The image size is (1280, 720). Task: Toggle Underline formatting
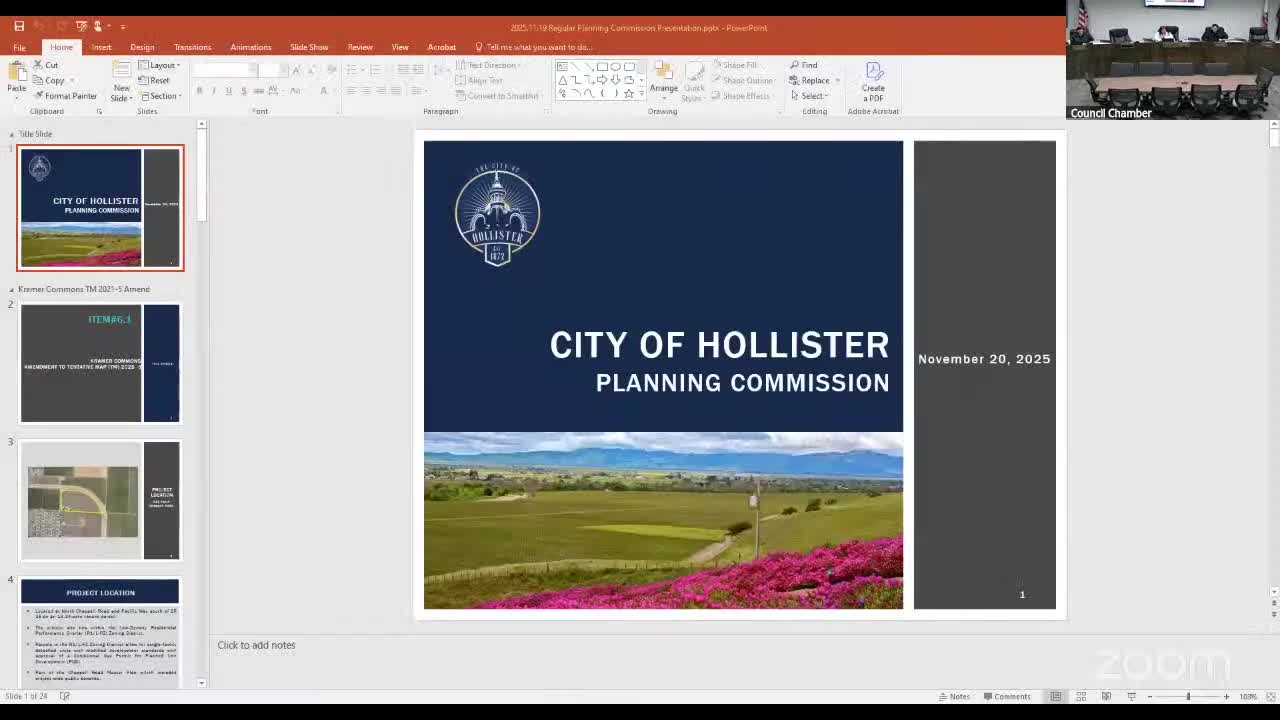click(x=228, y=91)
